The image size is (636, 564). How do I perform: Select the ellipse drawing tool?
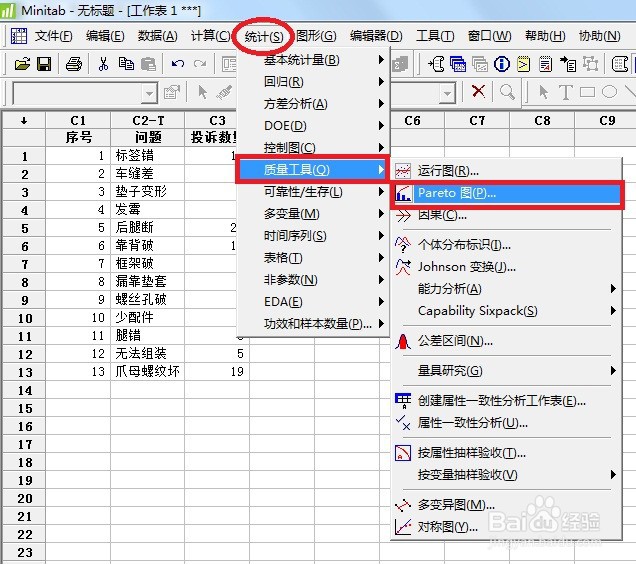(609, 92)
